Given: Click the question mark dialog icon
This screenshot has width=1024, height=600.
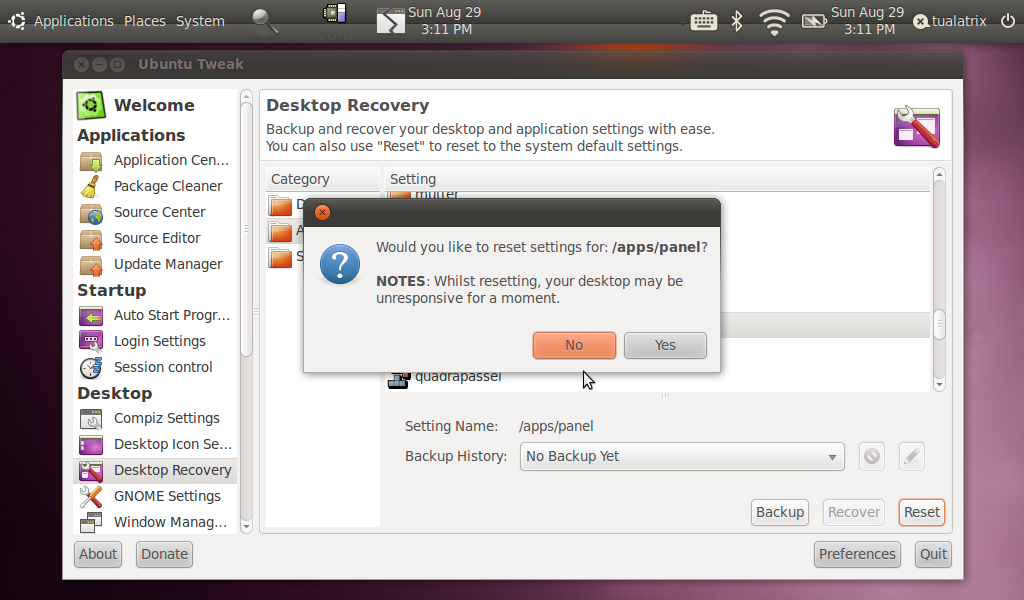Looking at the screenshot, I should (340, 264).
